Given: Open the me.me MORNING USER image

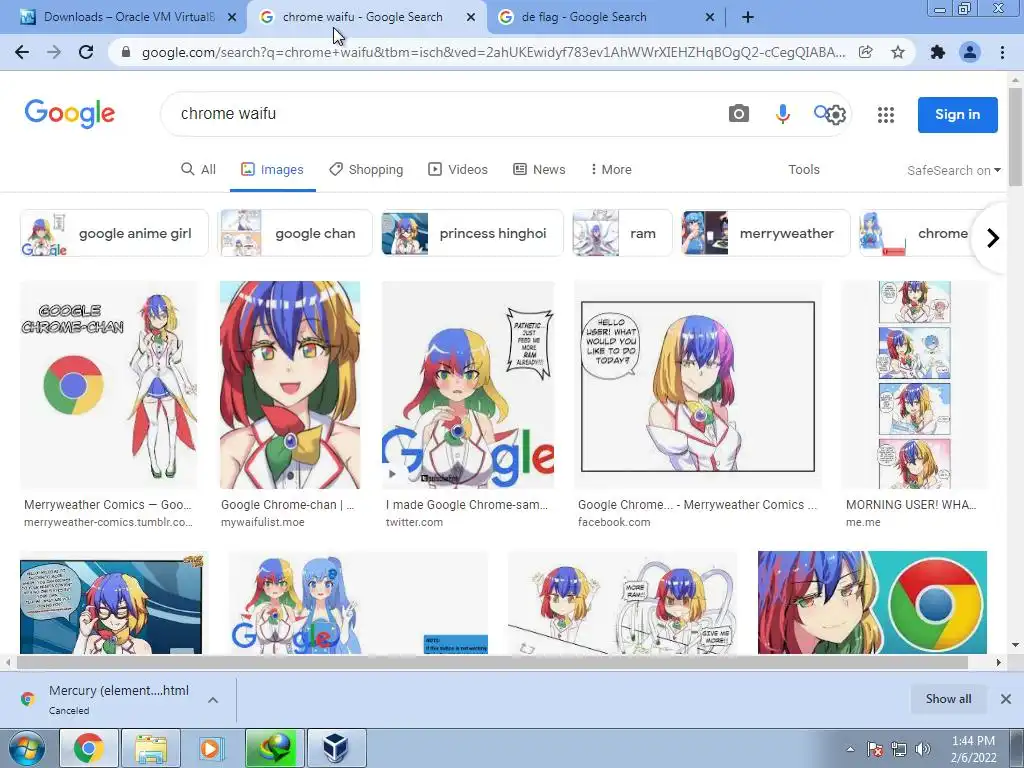Looking at the screenshot, I should (914, 385).
